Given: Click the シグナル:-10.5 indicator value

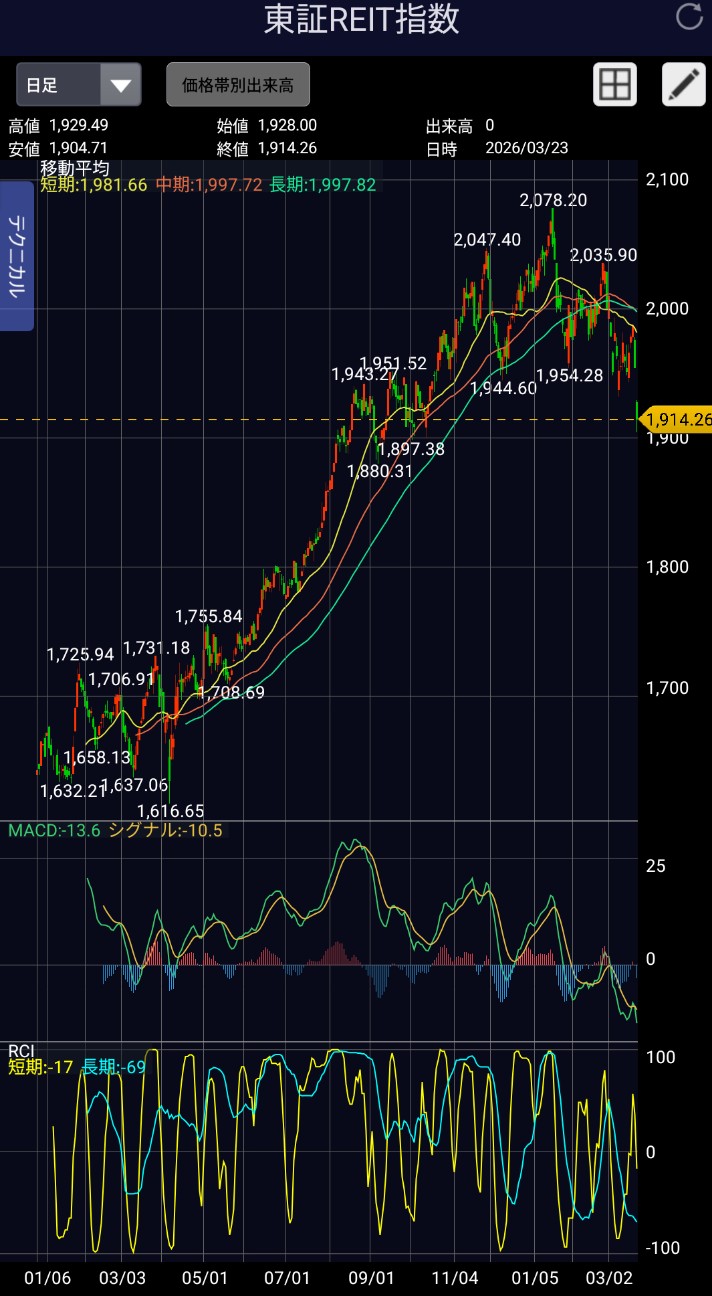Looking at the screenshot, I should pos(165,830).
